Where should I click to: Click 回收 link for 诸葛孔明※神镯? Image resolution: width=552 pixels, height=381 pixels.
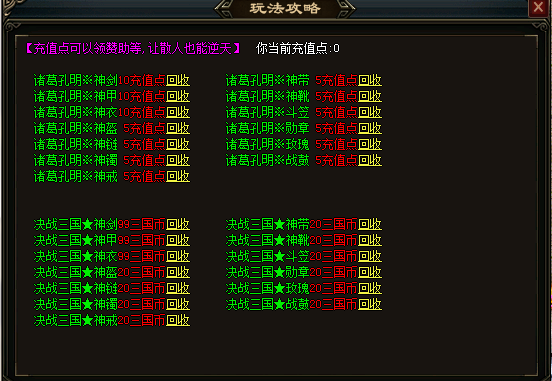(178, 161)
